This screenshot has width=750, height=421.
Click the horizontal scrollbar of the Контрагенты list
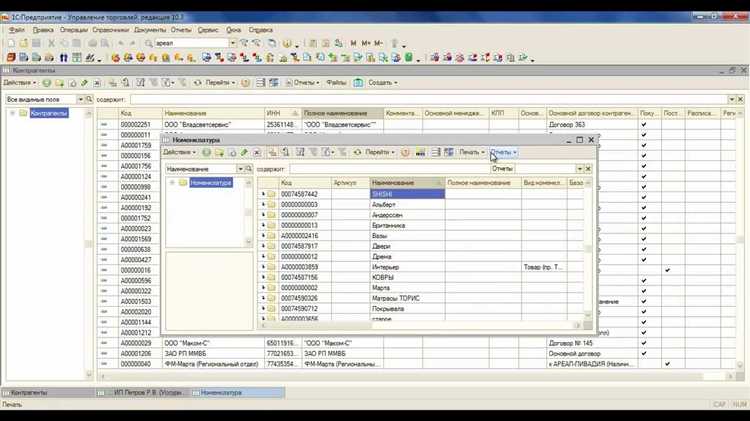tap(416, 376)
